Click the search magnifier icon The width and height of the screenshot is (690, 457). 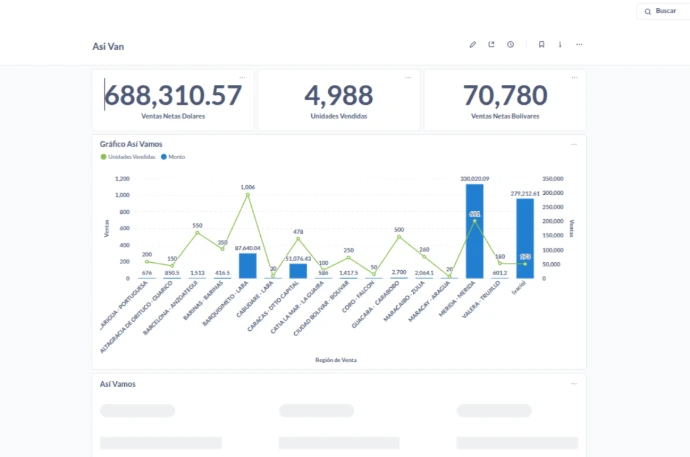click(647, 10)
